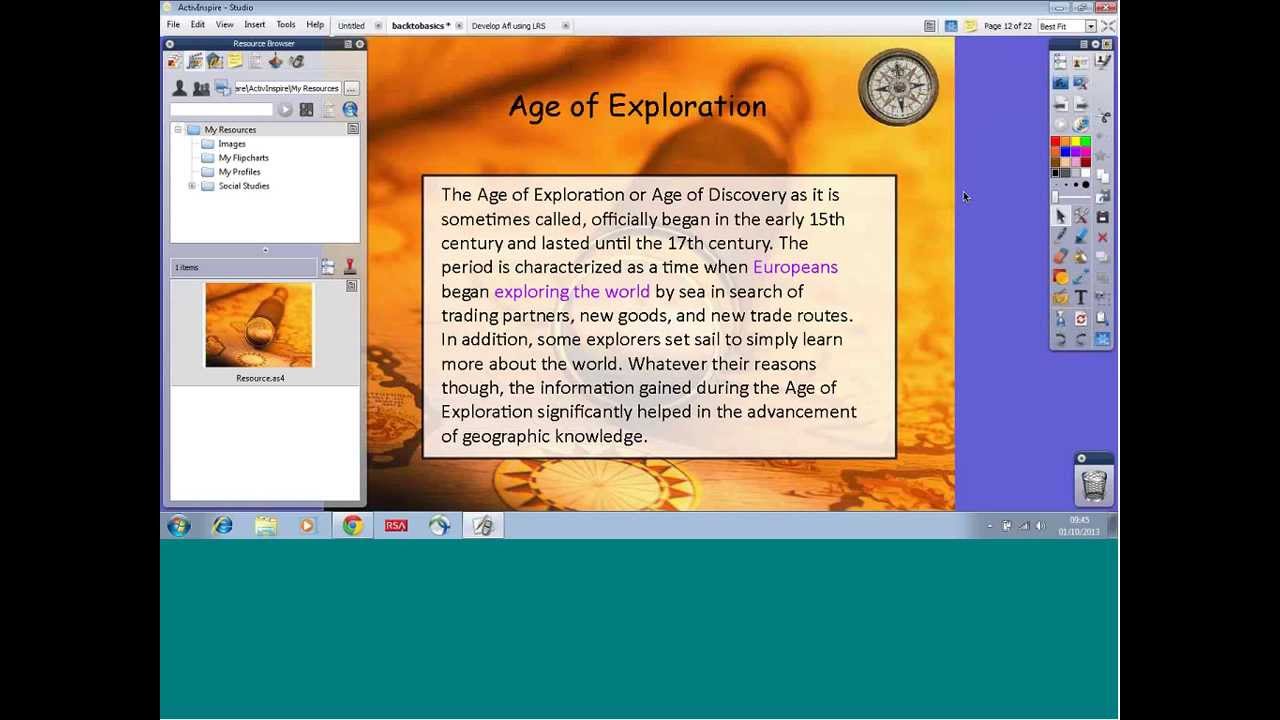Screen dimensions: 1280x720
Task: Open the View menu
Action: pyautogui.click(x=225, y=25)
